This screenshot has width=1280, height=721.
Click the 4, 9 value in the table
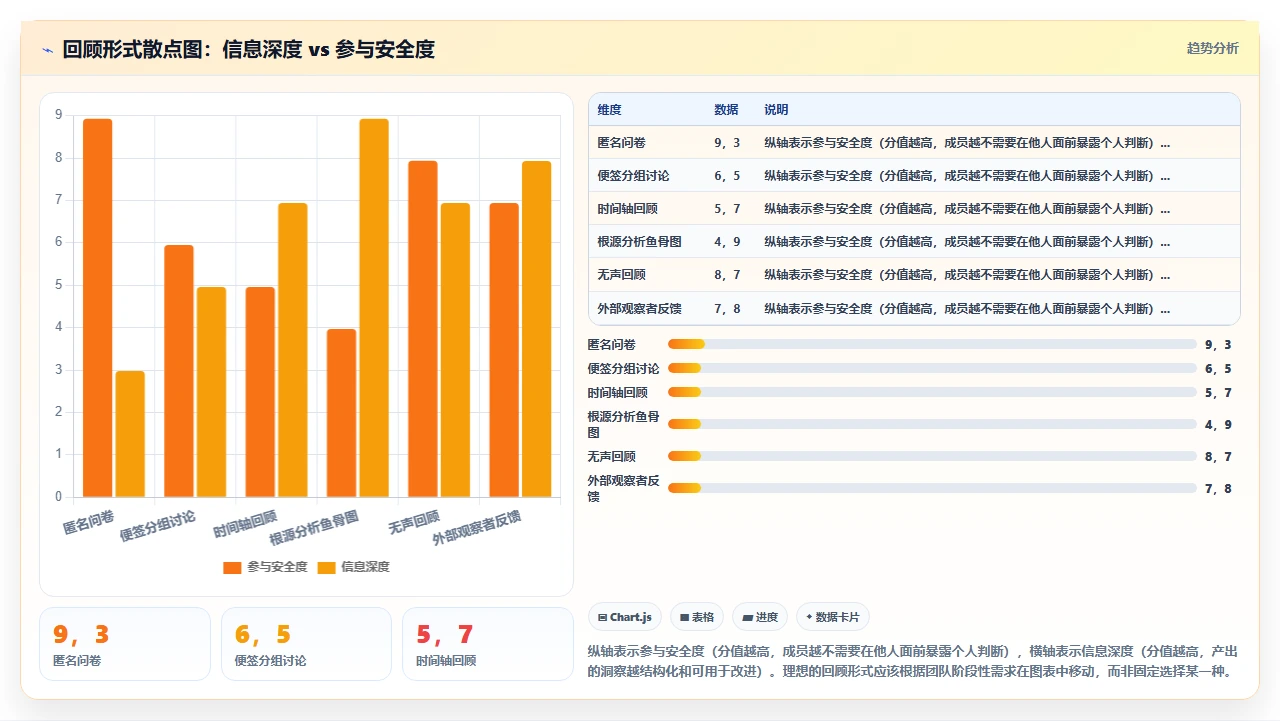pyautogui.click(x=727, y=242)
